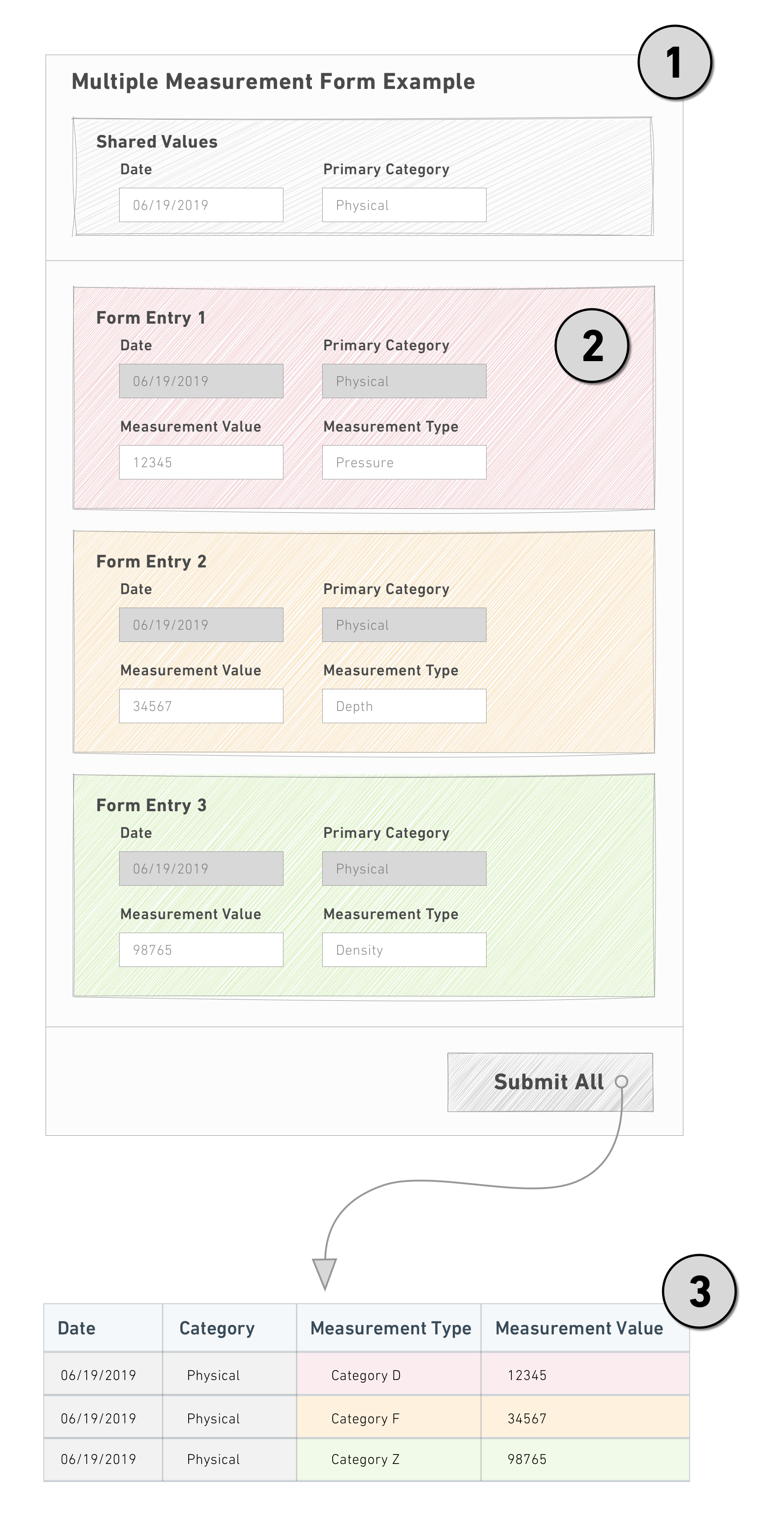The width and height of the screenshot is (784, 1524).
Task: Open the Density Measurement Type dropdown
Action: point(404,949)
